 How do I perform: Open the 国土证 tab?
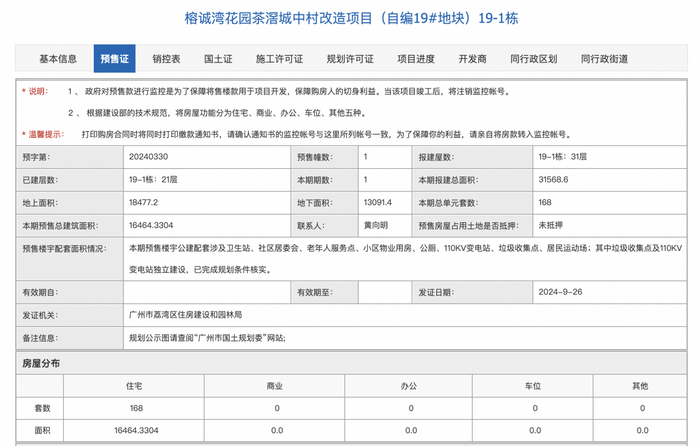[x=218, y=58]
